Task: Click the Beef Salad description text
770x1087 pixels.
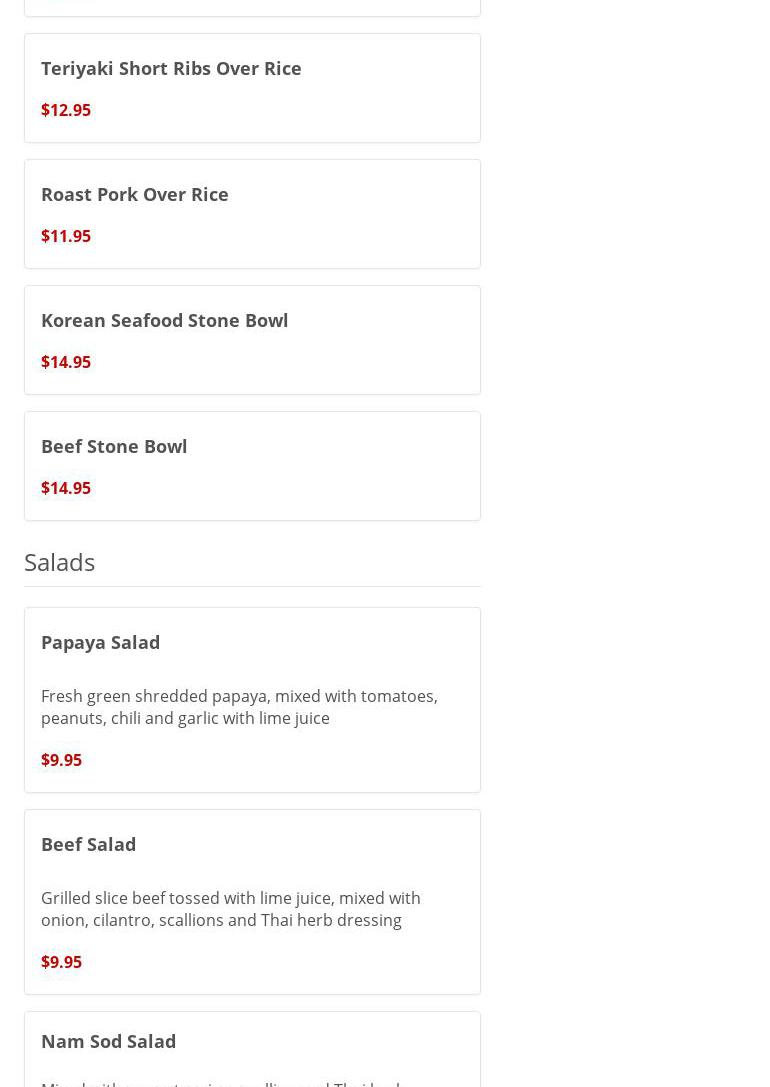Action: tap(231, 909)
